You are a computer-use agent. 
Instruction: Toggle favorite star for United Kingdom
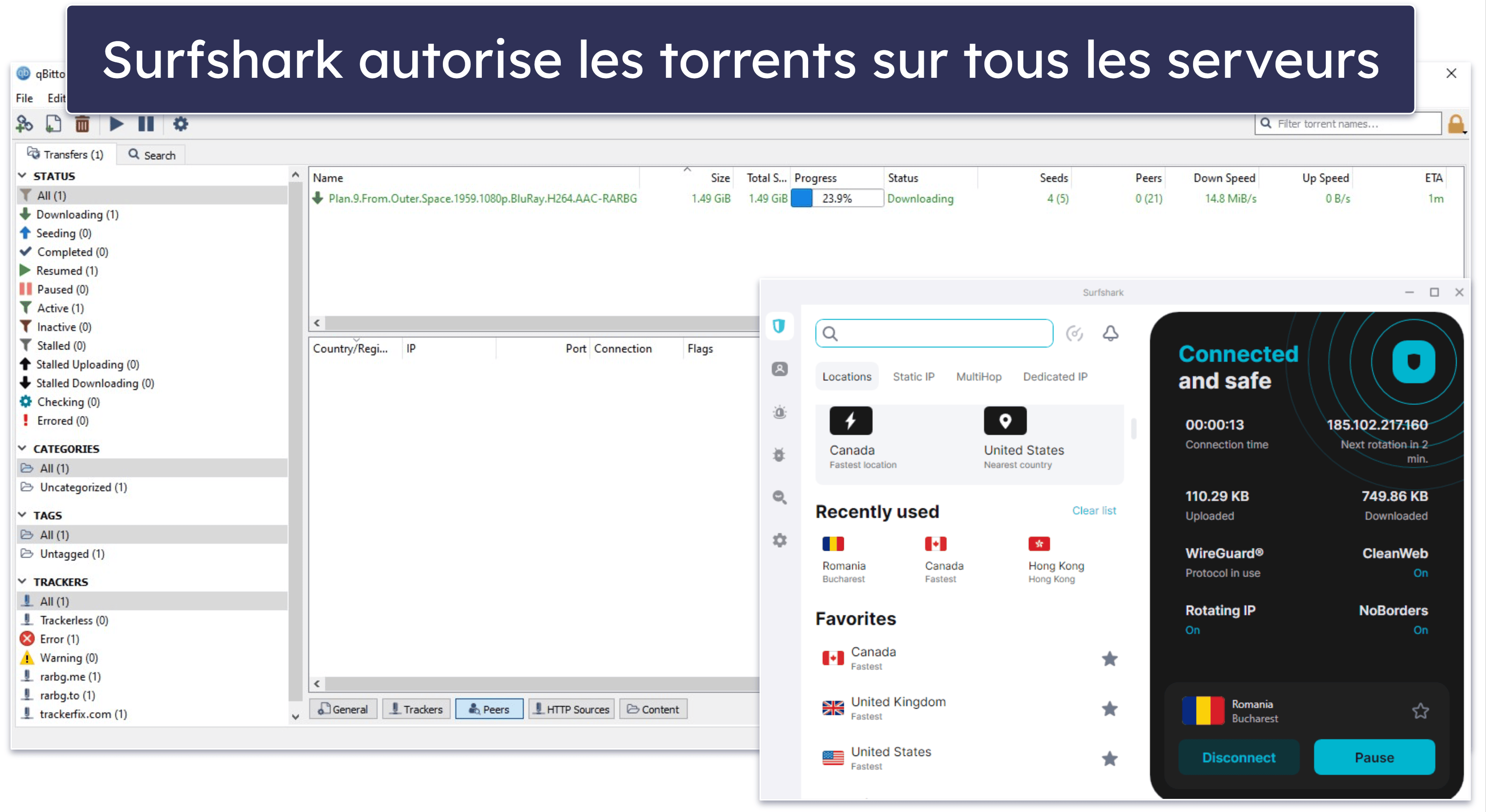coord(1109,709)
